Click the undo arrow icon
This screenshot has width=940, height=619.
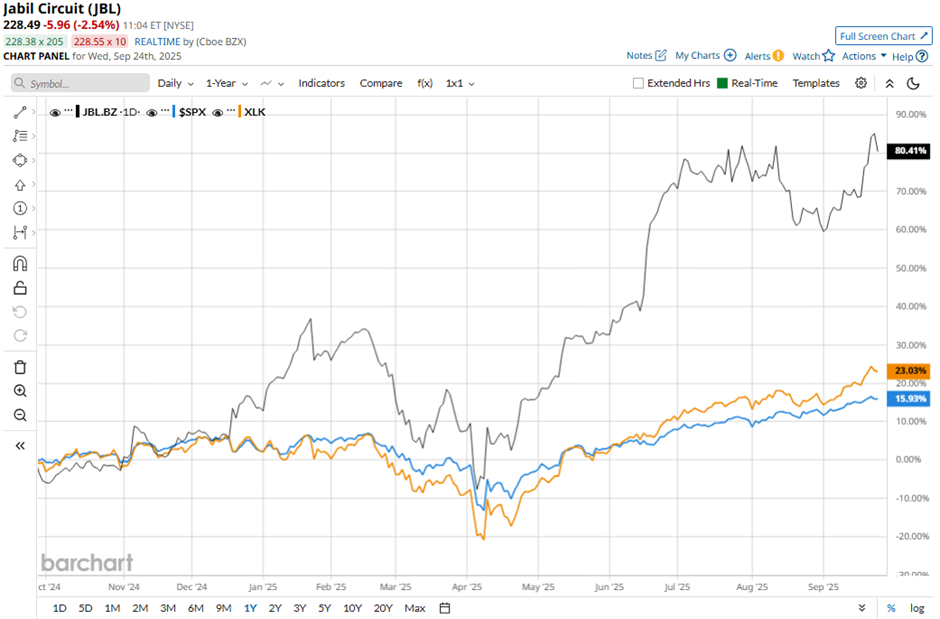pyautogui.click(x=20, y=312)
